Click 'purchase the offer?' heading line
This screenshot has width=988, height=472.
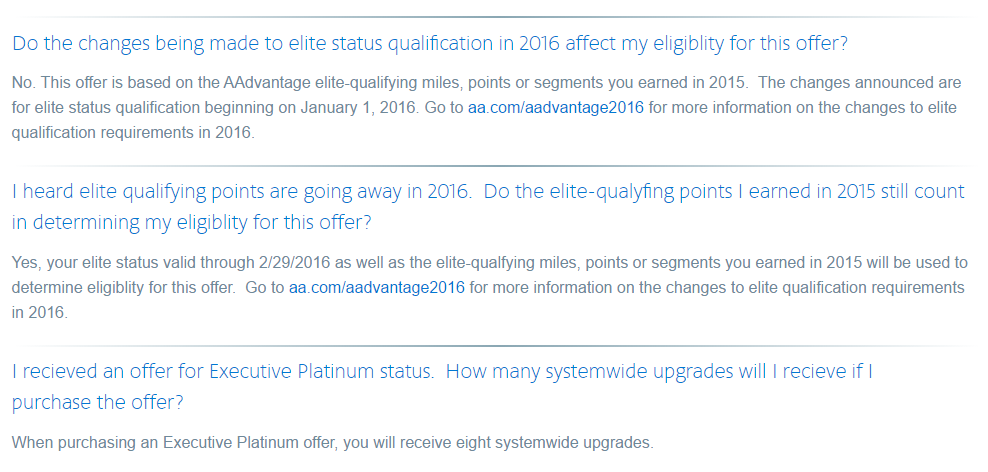pos(98,402)
